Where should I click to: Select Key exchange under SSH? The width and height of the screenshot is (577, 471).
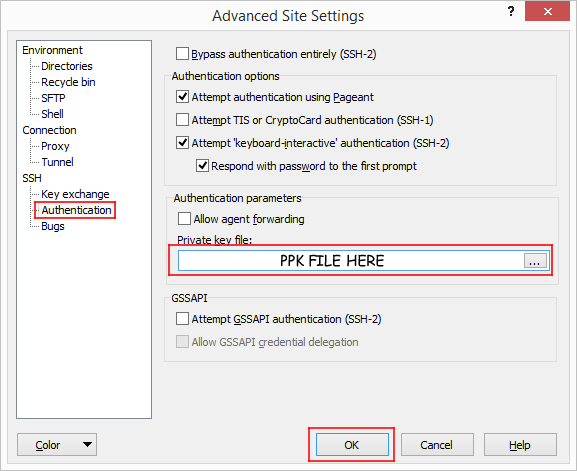click(75, 194)
